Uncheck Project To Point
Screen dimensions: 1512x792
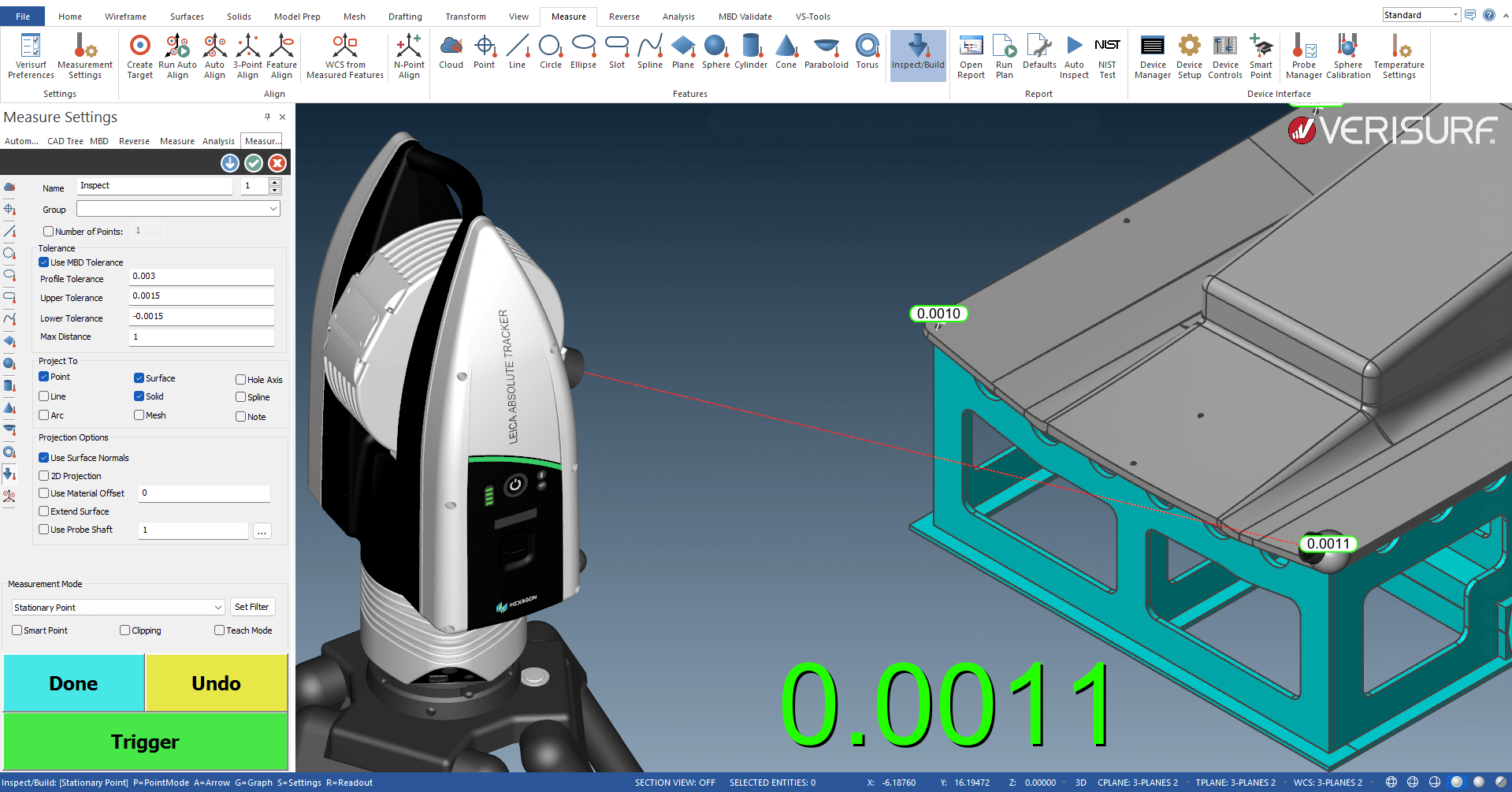point(44,377)
